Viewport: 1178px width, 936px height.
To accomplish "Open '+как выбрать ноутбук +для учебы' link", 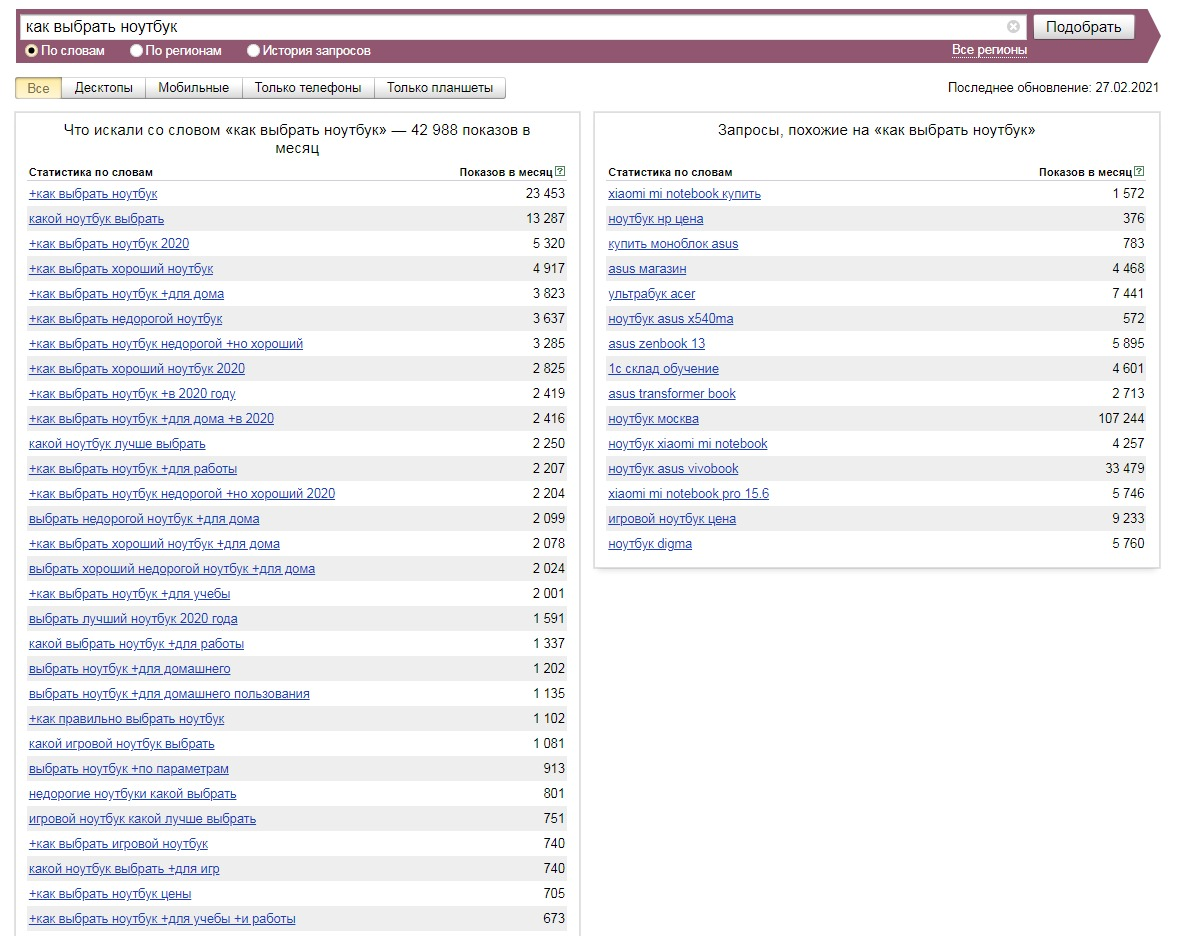I will [x=129, y=593].
